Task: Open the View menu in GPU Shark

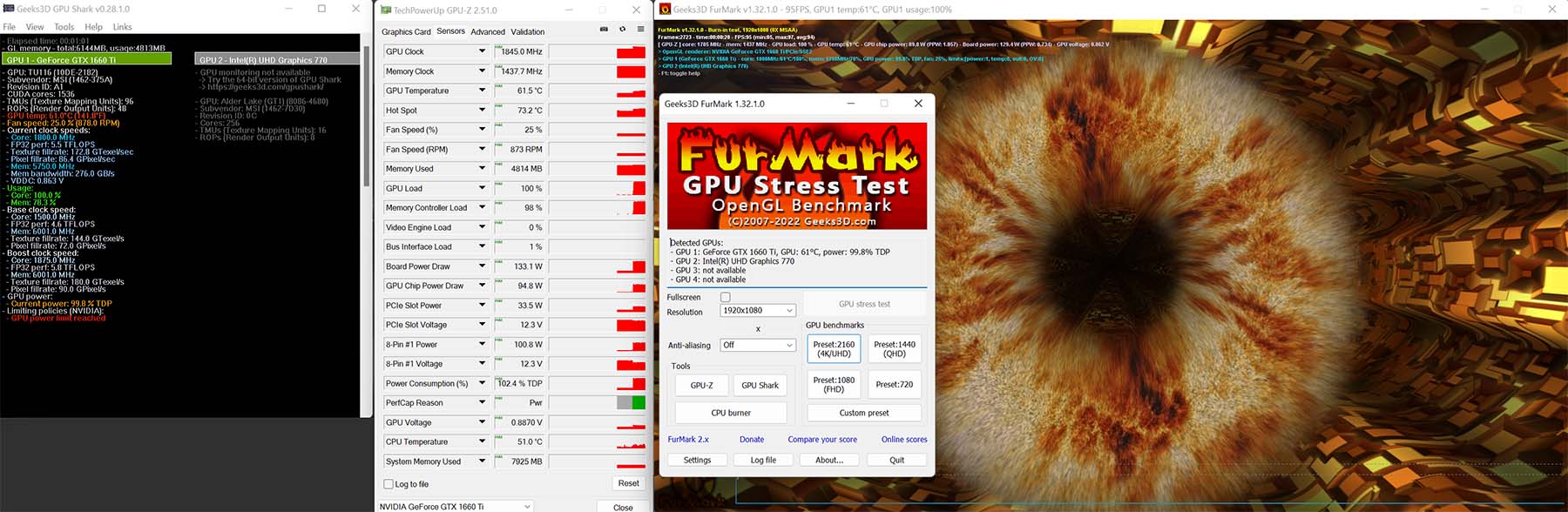Action: [35, 27]
